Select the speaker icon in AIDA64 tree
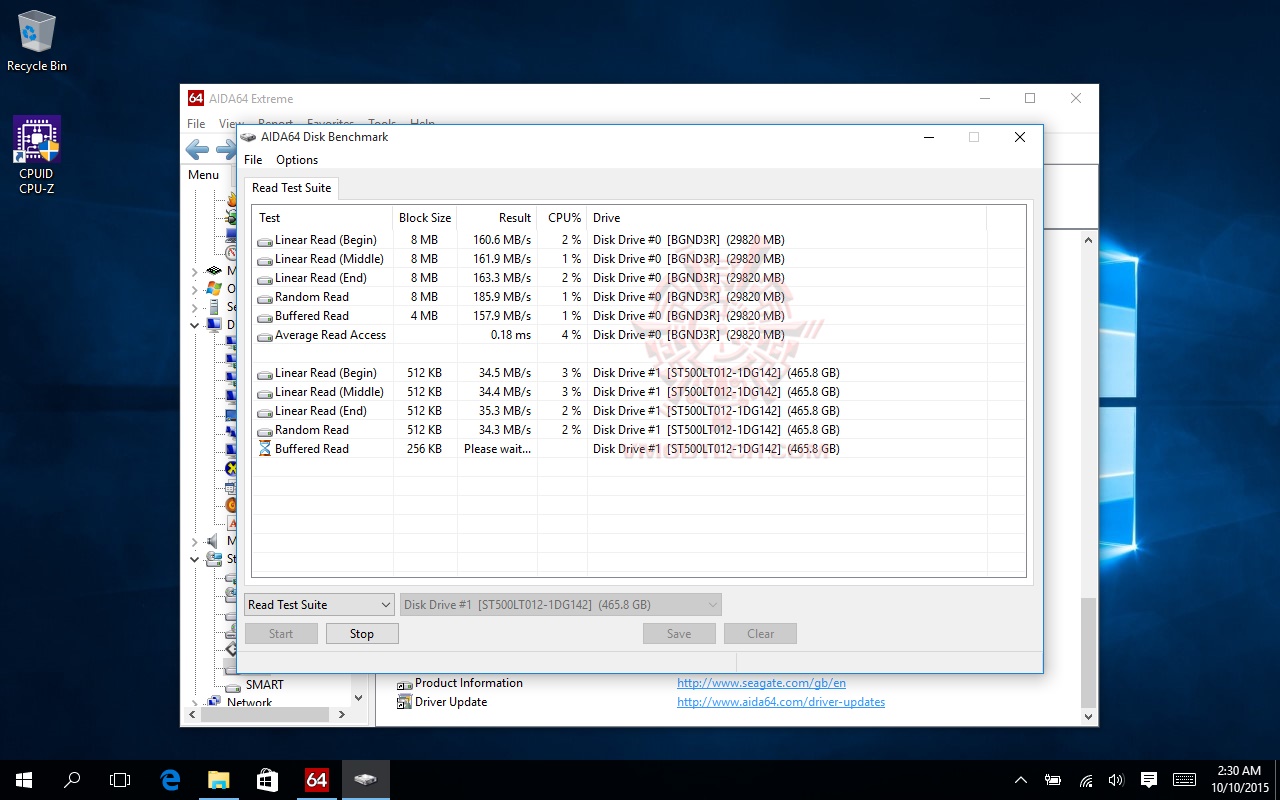This screenshot has height=800, width=1280. [214, 541]
